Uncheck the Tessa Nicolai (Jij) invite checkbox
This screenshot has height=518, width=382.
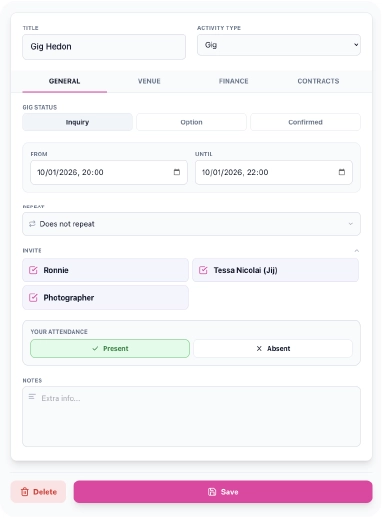tap(203, 270)
